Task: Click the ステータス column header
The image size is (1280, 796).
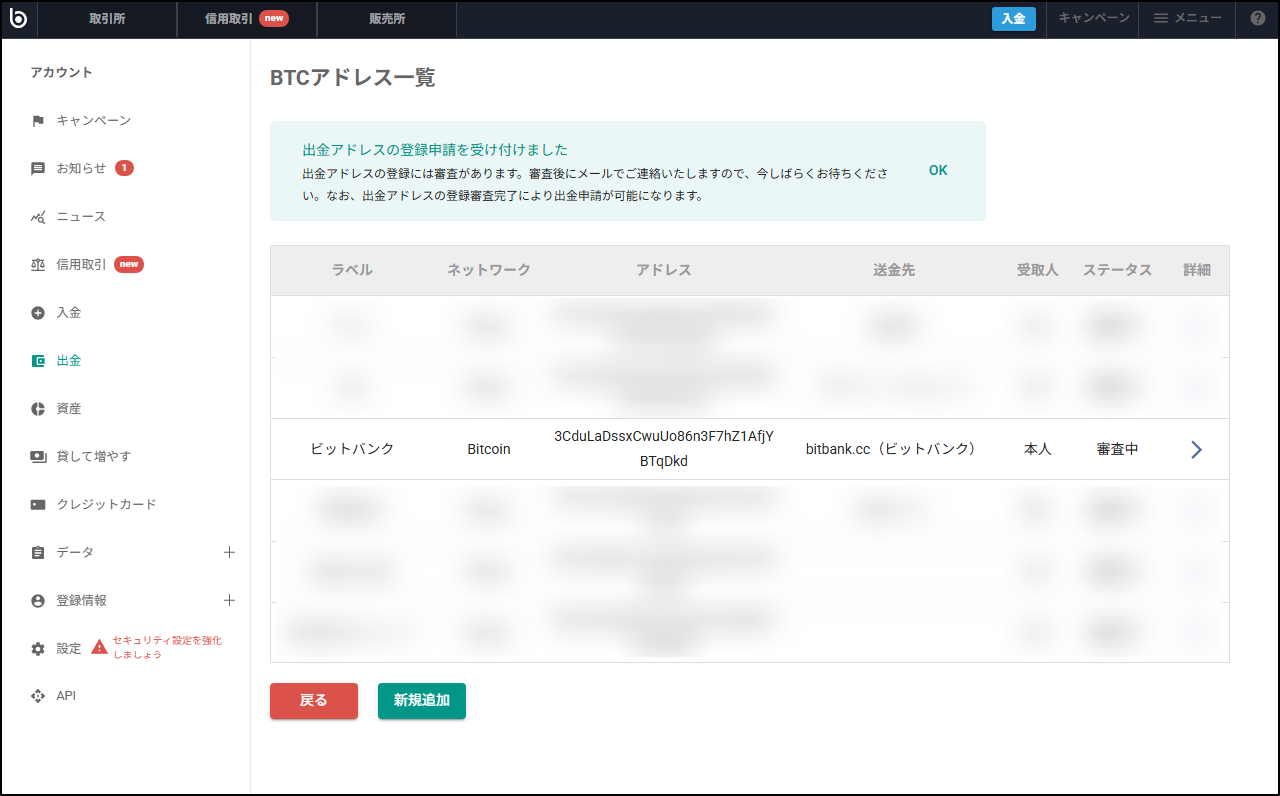Action: point(1118,270)
